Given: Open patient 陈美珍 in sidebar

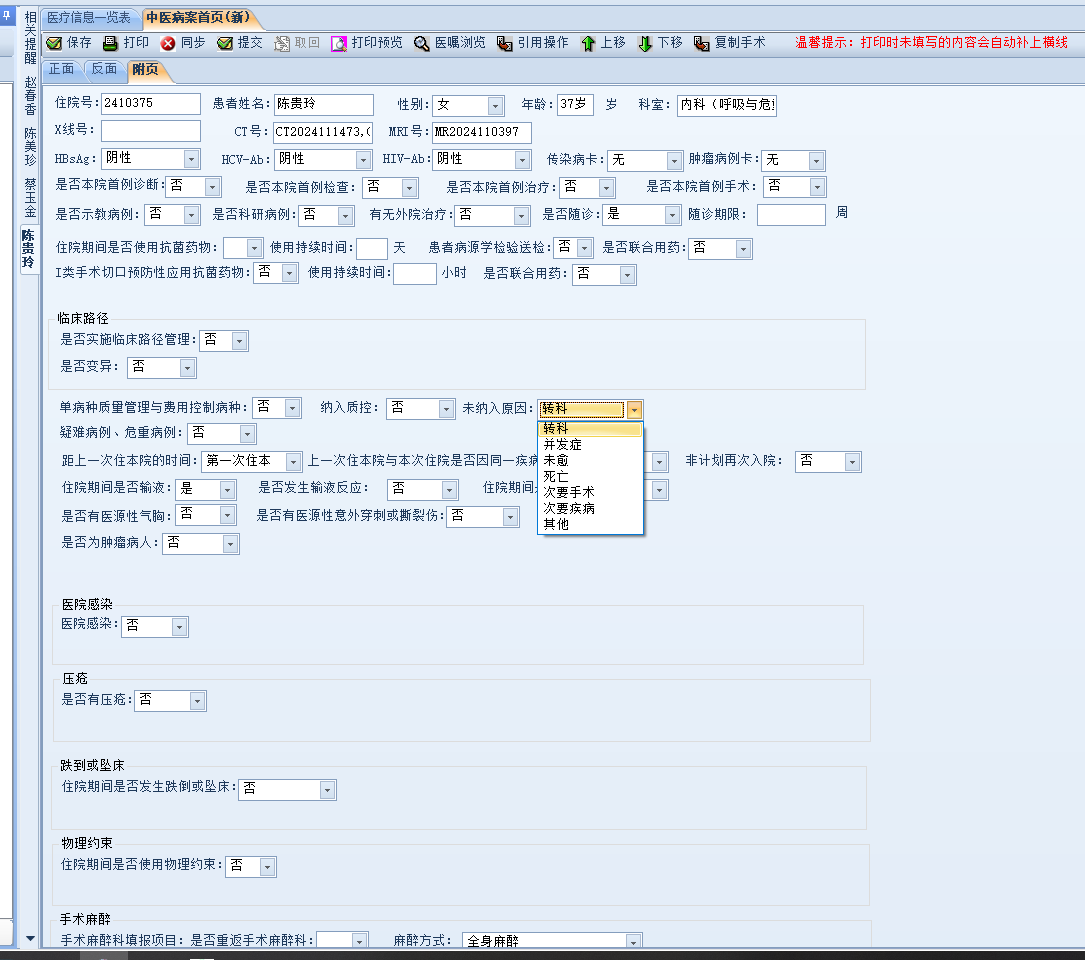Looking at the screenshot, I should pyautogui.click(x=30, y=146).
